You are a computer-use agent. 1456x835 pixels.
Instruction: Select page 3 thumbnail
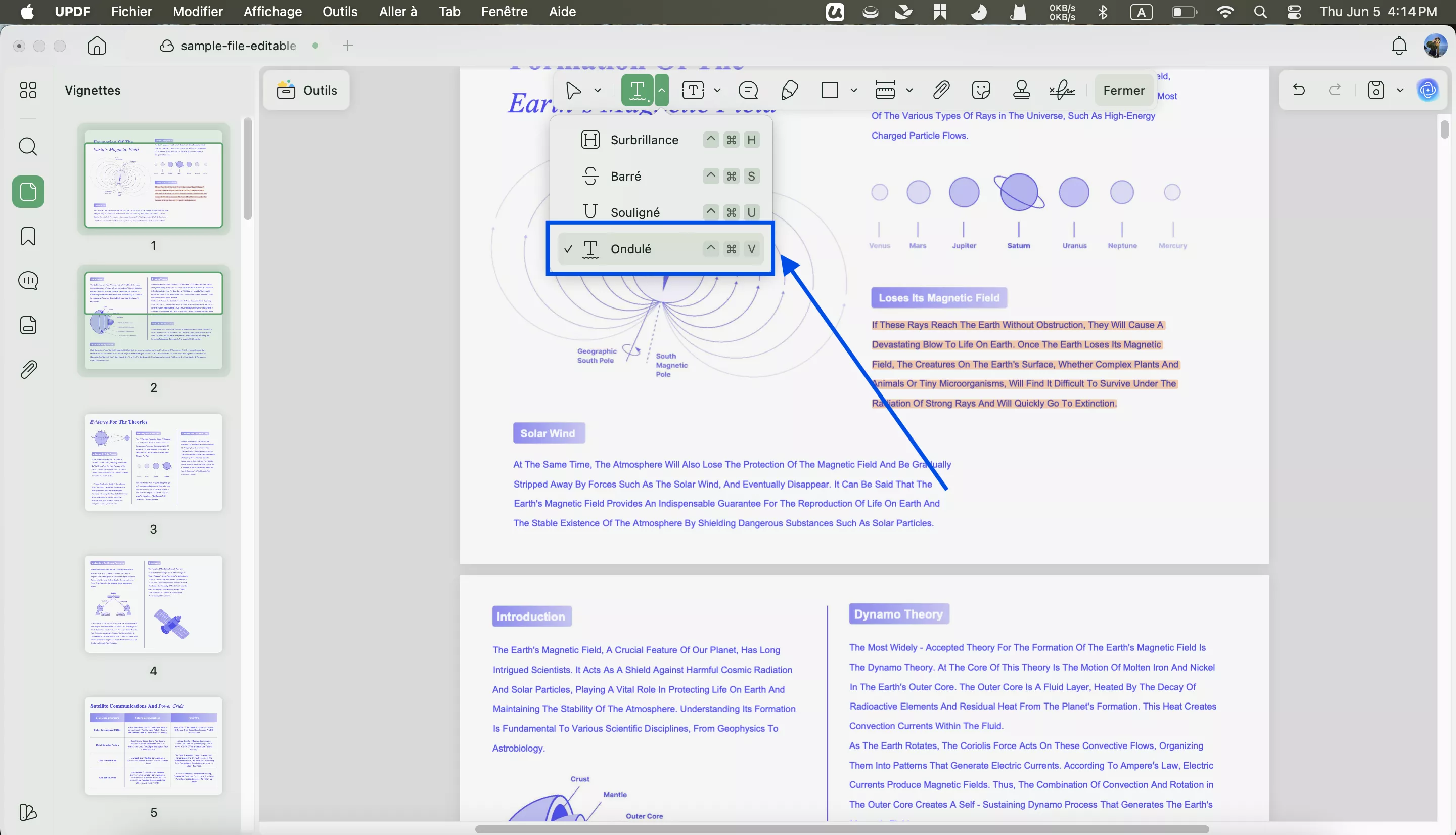tap(154, 462)
